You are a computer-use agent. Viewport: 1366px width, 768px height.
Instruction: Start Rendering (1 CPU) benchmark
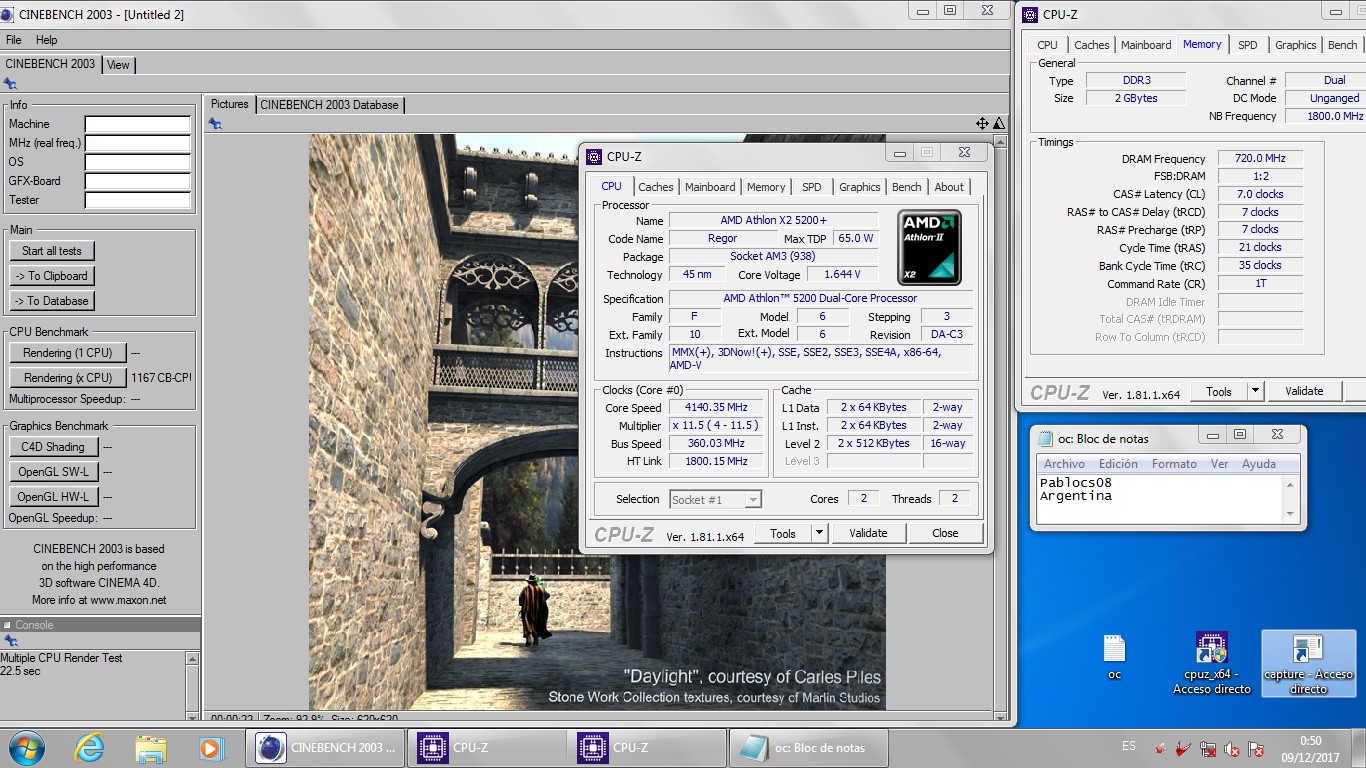pos(68,353)
